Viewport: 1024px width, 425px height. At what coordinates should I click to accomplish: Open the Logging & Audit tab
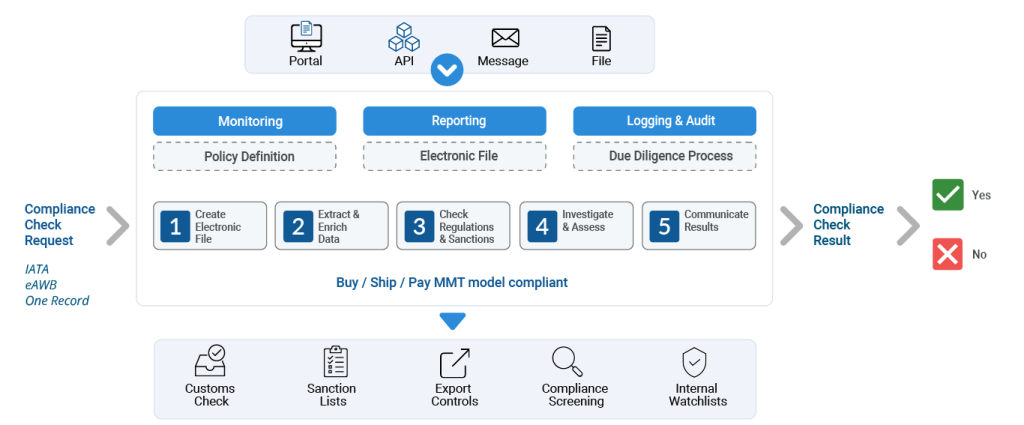coord(665,121)
